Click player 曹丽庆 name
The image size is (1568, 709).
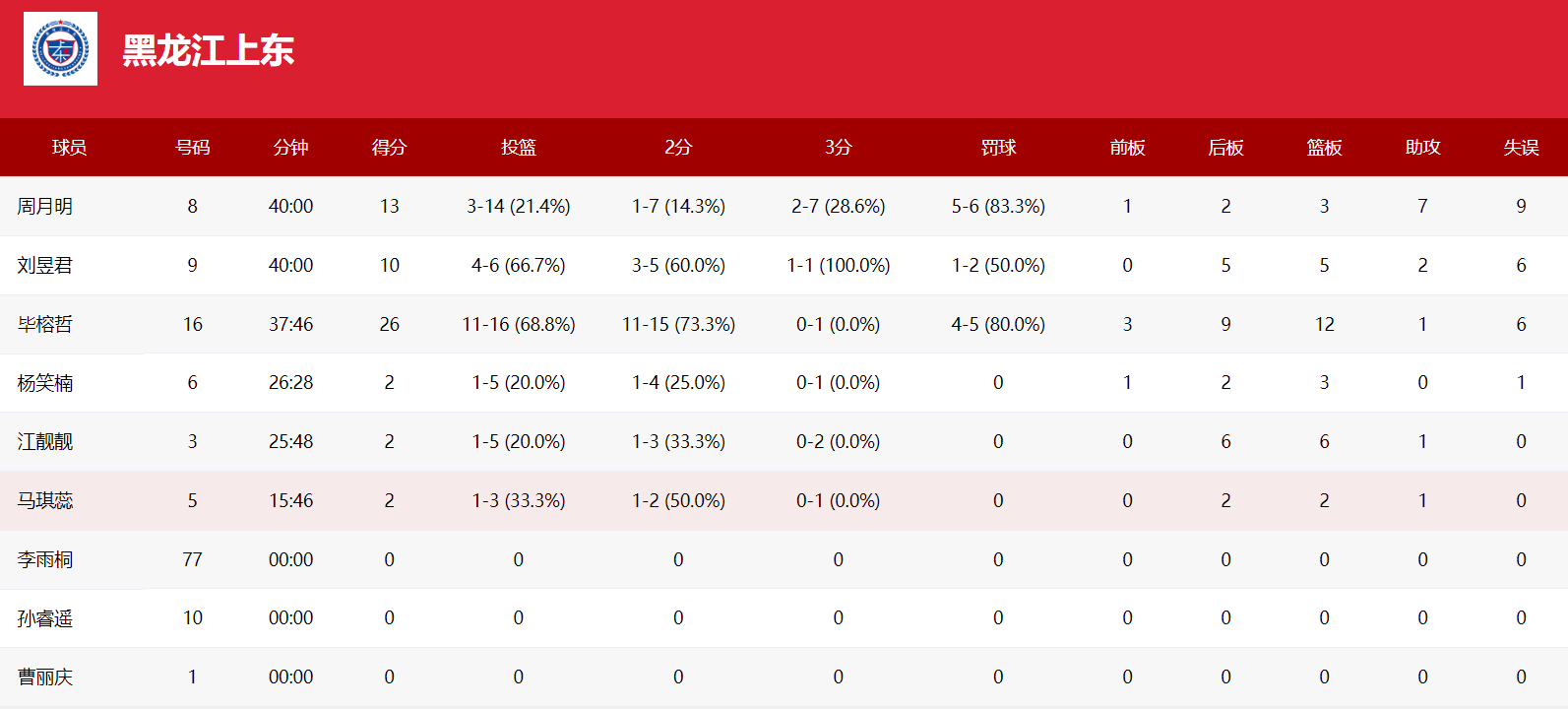[x=45, y=677]
